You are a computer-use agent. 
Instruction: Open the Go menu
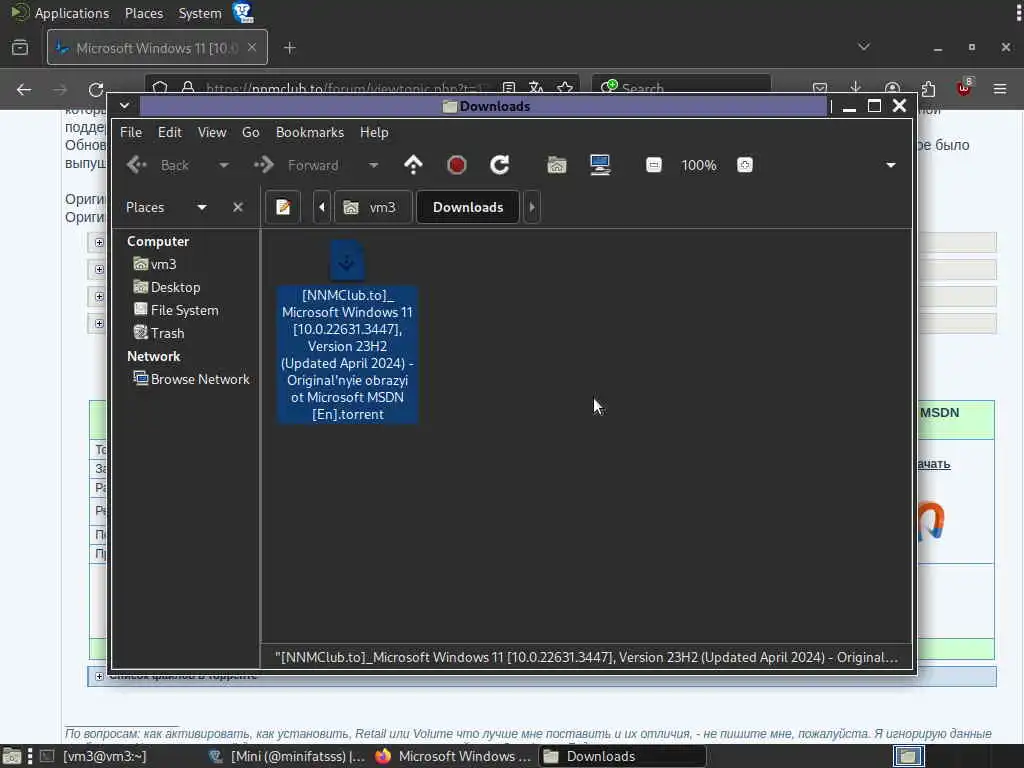[250, 132]
